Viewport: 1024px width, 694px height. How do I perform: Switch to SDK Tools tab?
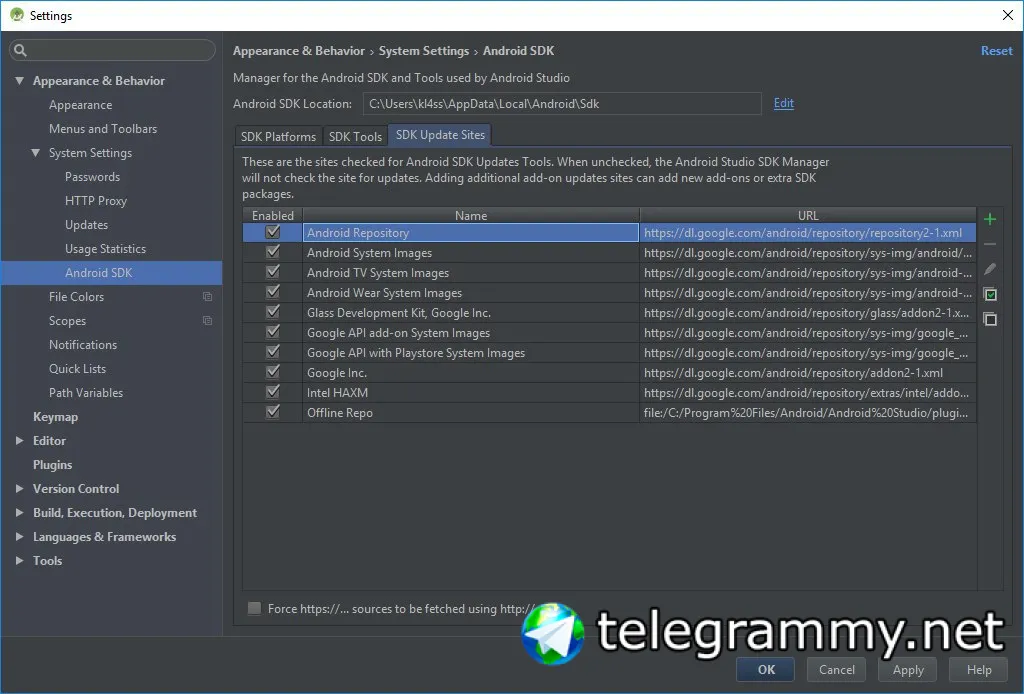point(355,136)
